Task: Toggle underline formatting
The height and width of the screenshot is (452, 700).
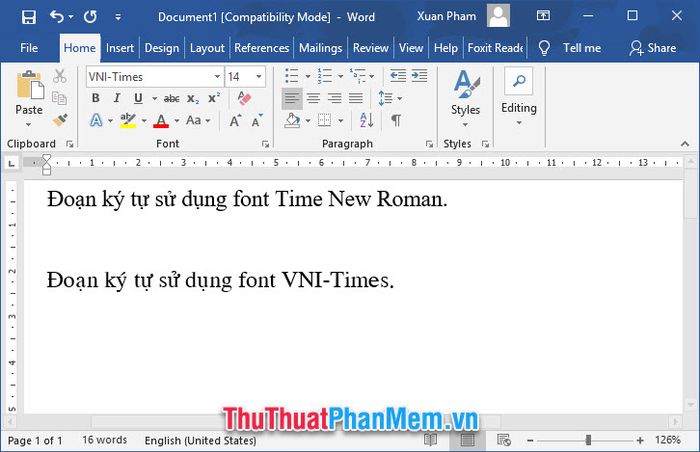Action: point(138,98)
